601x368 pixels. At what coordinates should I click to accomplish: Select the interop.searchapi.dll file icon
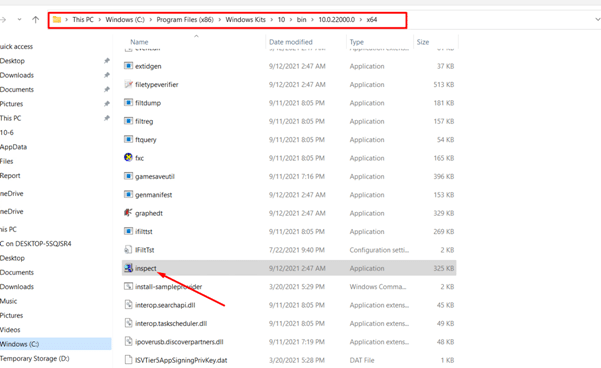click(128, 305)
